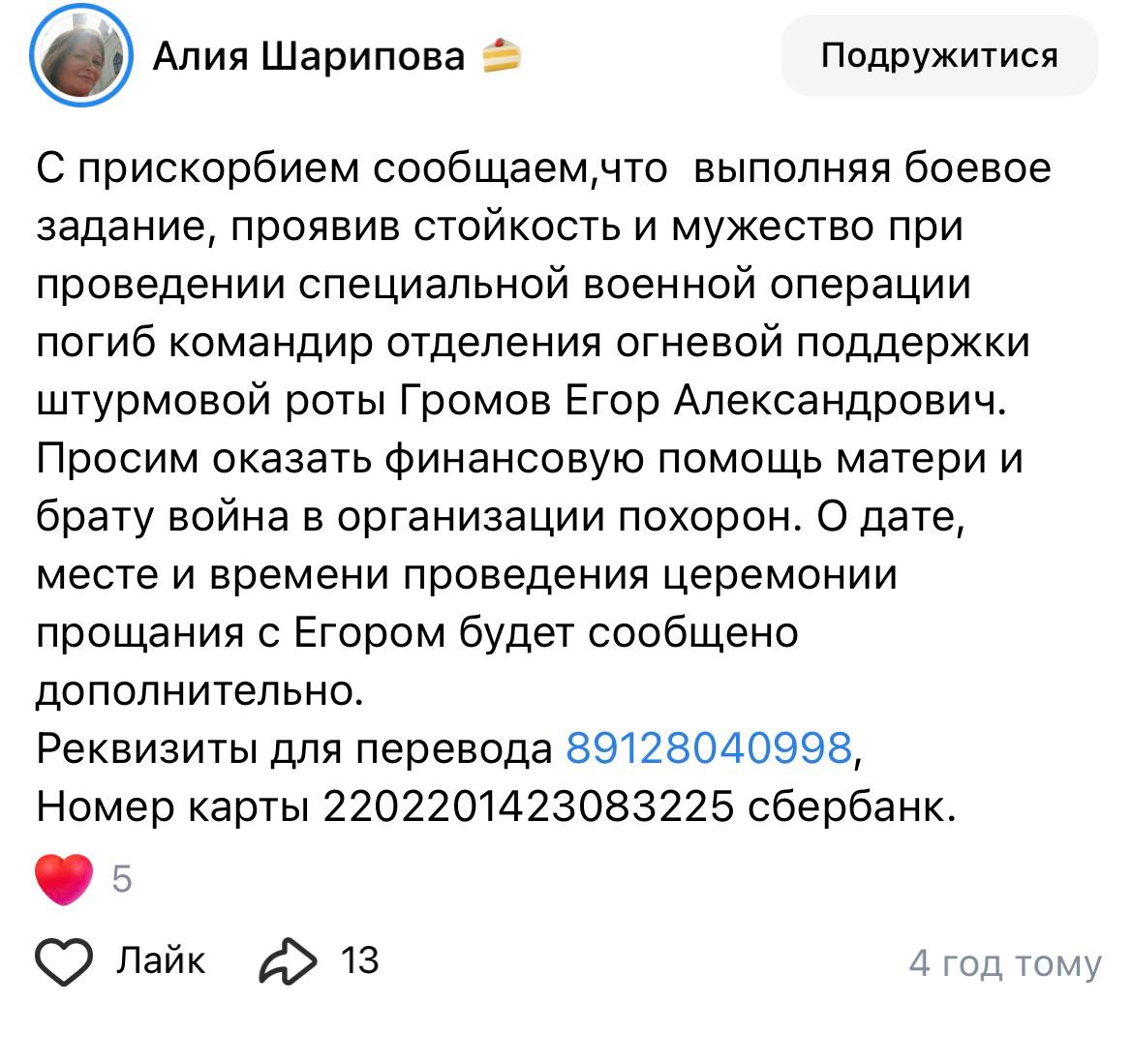This screenshot has height=1064, width=1133.
Task: Click the Номер карты label text
Action: tap(172, 806)
